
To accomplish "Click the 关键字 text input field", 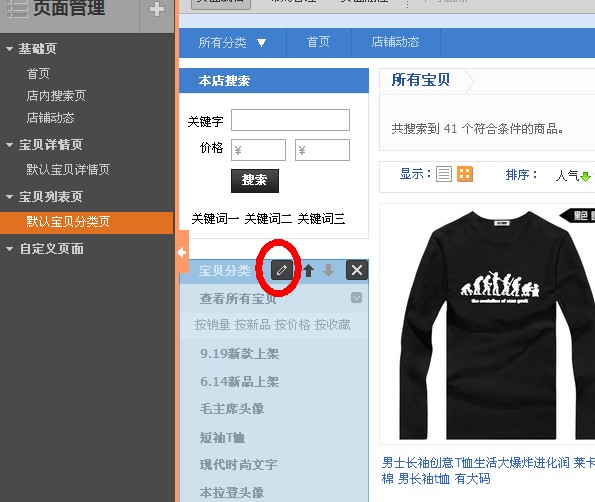I will coord(290,120).
